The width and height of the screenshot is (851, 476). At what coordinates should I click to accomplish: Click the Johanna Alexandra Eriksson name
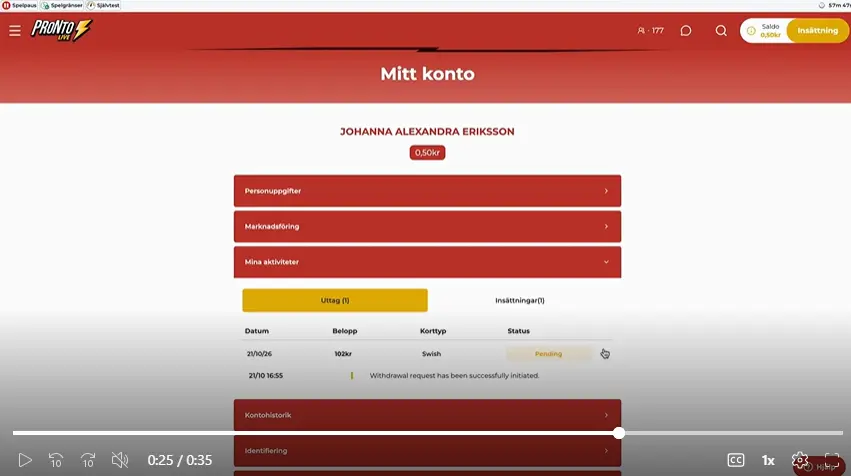click(427, 131)
